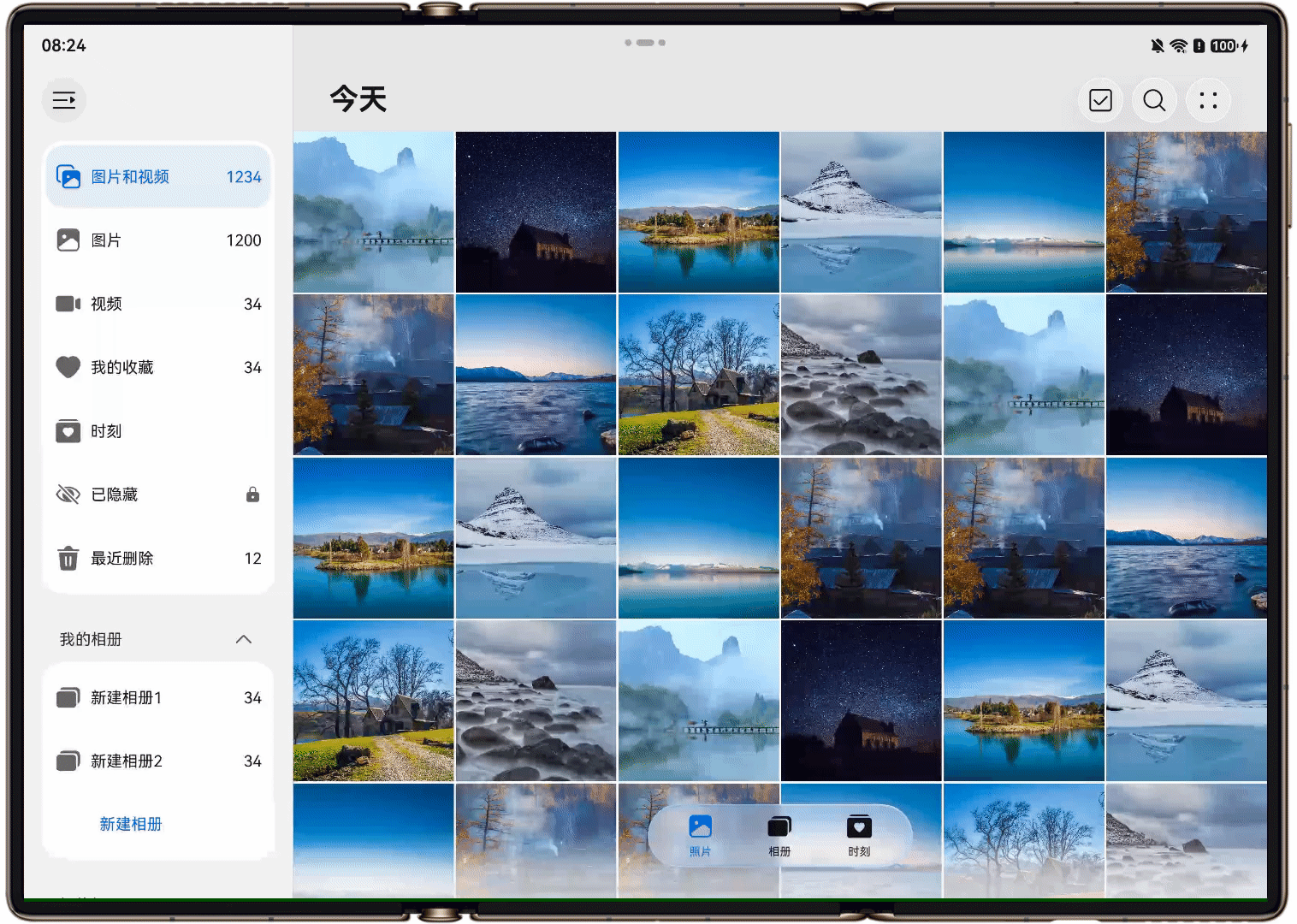Collapse the sidebar with the menu icon
Screen dimensions: 1297x924
[64, 100]
